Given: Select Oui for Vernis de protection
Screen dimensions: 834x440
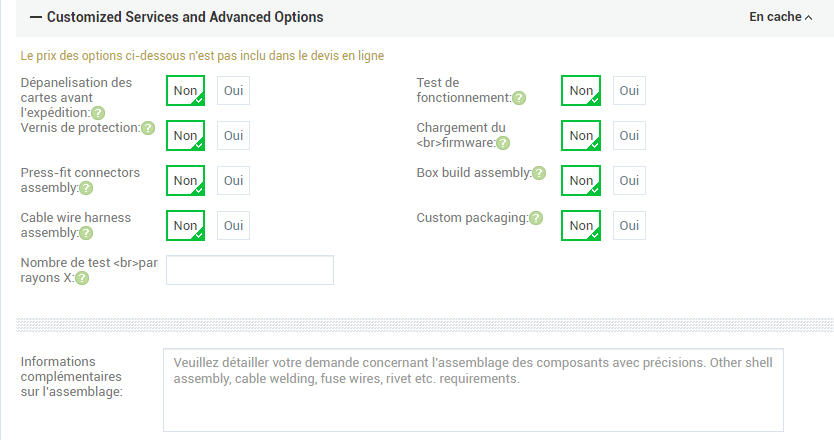Looking at the screenshot, I should click(x=234, y=136).
